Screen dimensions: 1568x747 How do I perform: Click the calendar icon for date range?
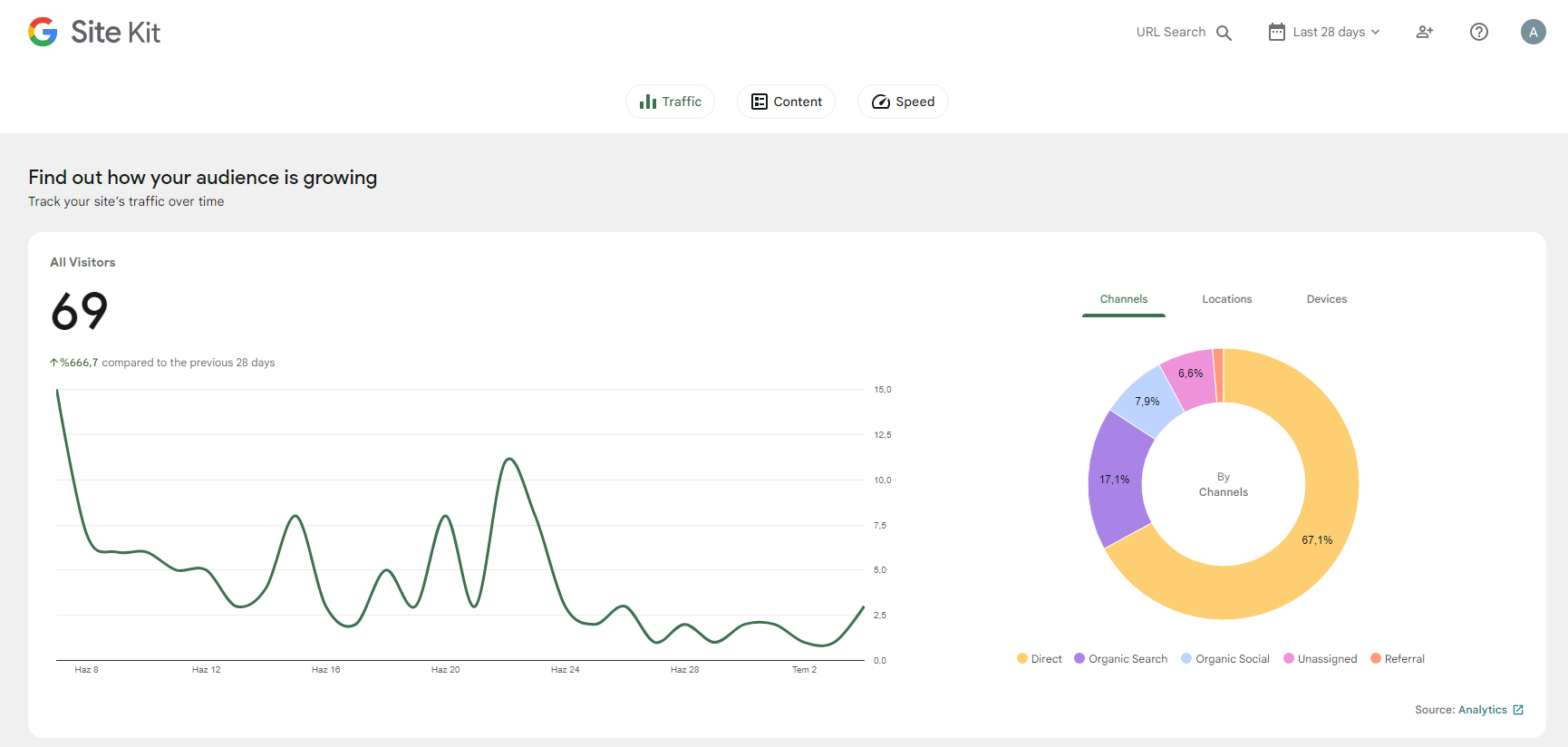click(x=1276, y=32)
